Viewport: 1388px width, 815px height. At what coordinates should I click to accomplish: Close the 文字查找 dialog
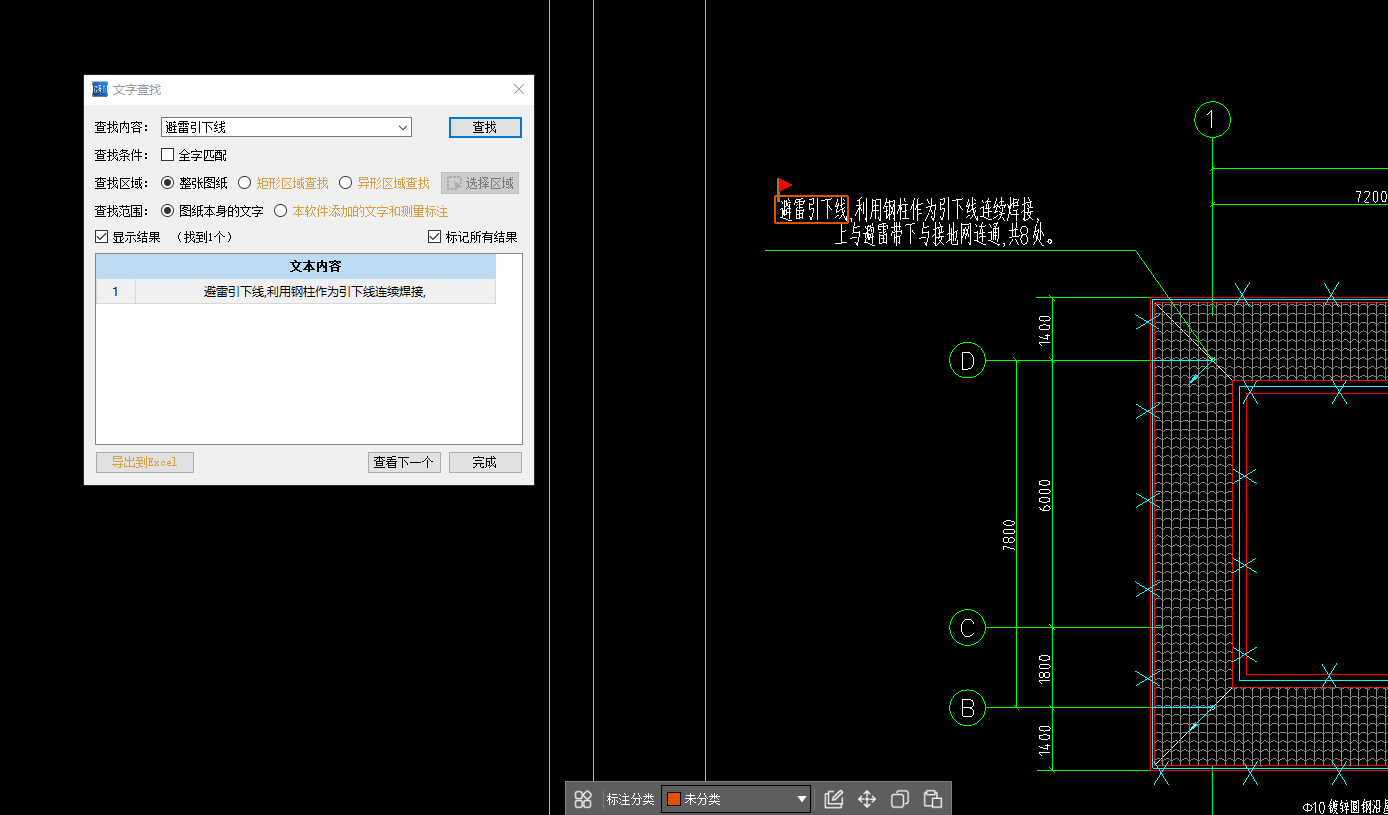click(519, 89)
